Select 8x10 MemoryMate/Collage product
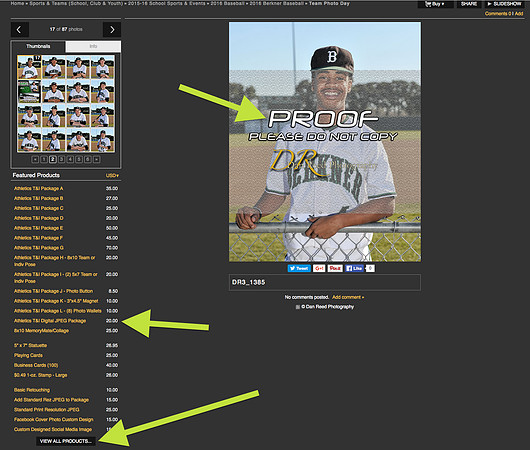 coord(41,331)
